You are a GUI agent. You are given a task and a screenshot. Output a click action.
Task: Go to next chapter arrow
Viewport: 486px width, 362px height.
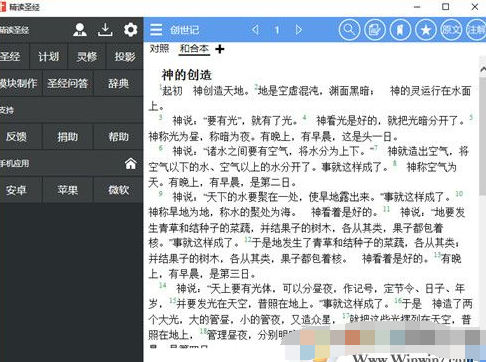[x=298, y=30]
